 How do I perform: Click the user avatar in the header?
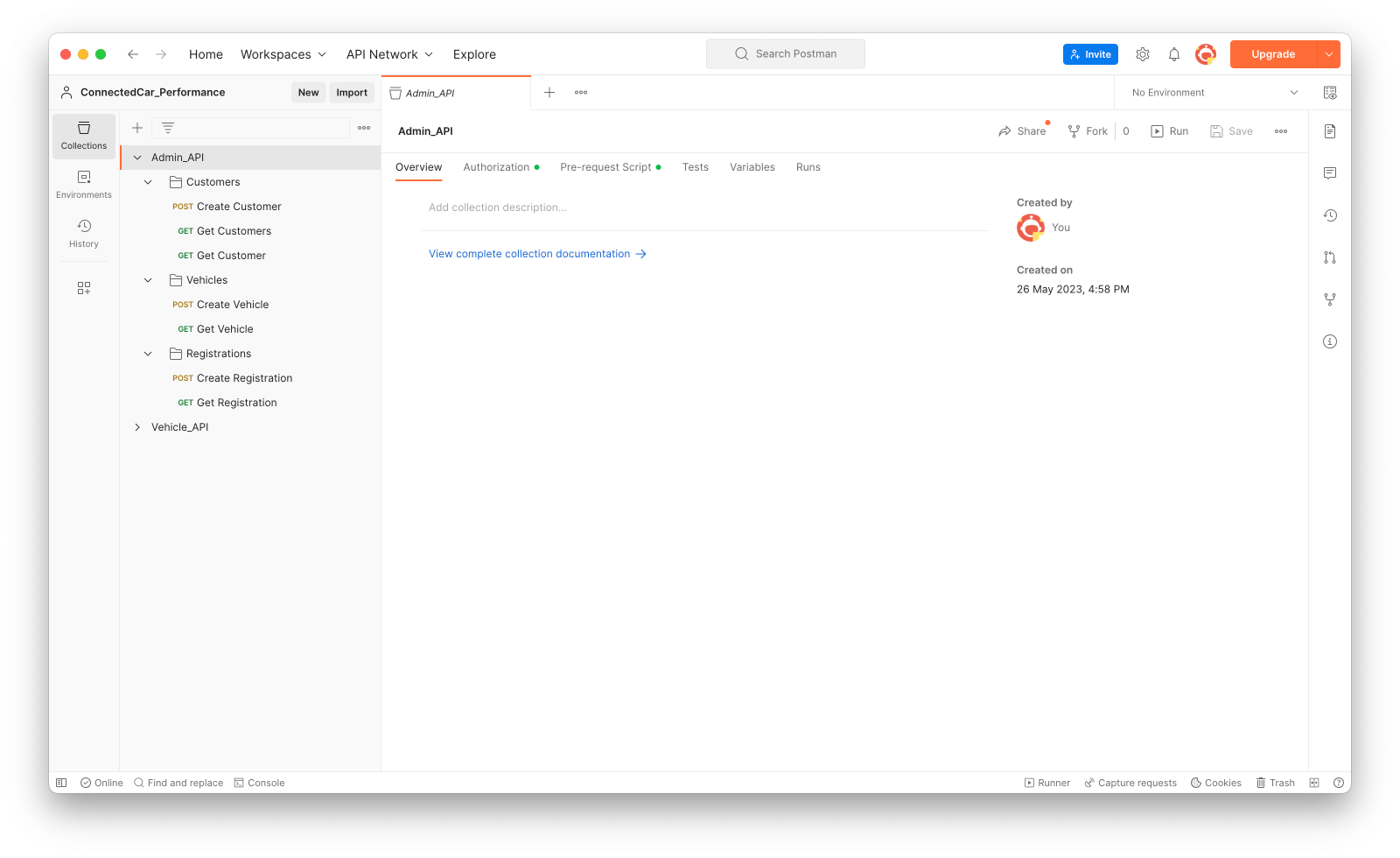(x=1206, y=54)
